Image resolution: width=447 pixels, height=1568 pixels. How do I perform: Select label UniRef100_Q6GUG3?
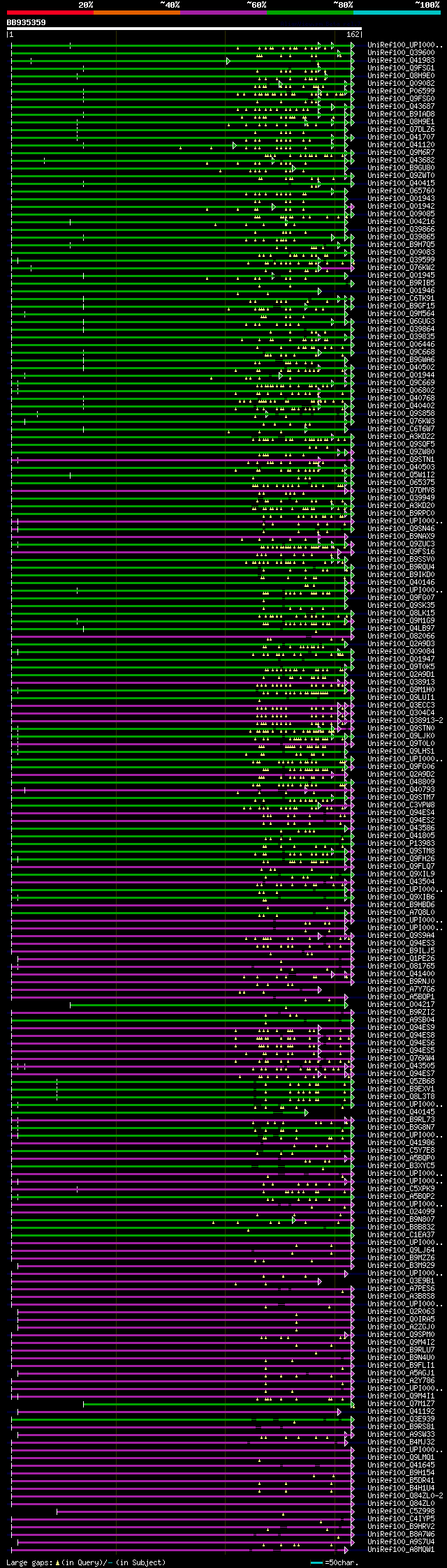[401, 322]
